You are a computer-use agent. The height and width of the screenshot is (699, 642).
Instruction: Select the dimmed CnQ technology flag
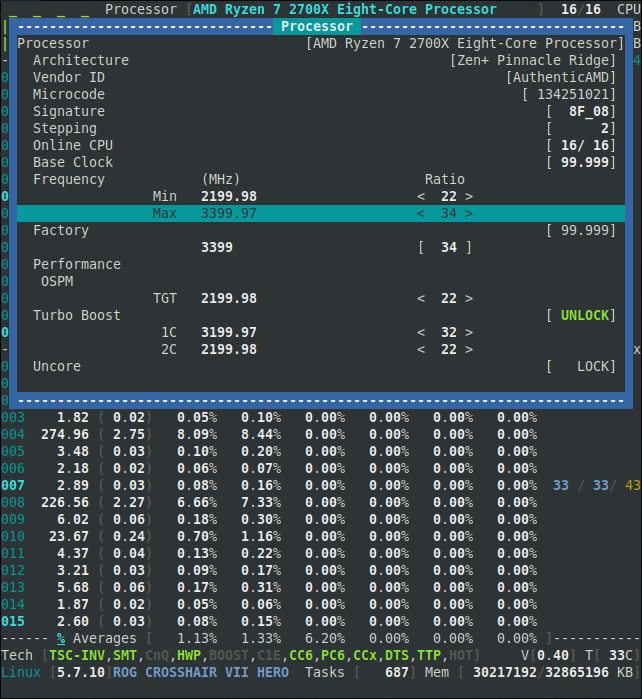click(157, 656)
